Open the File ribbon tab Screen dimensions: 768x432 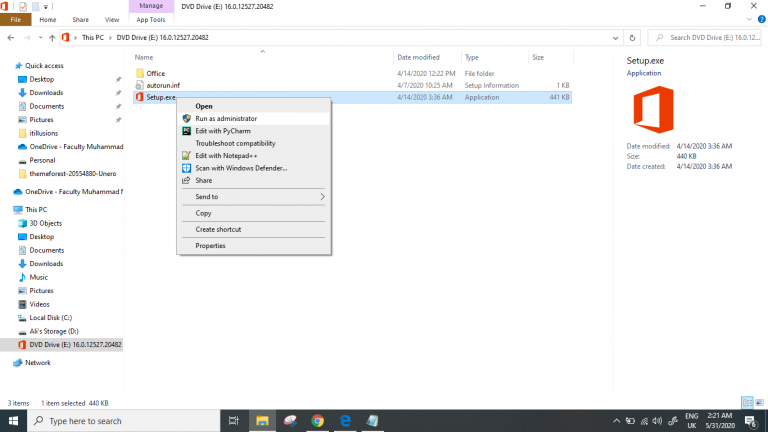16,20
